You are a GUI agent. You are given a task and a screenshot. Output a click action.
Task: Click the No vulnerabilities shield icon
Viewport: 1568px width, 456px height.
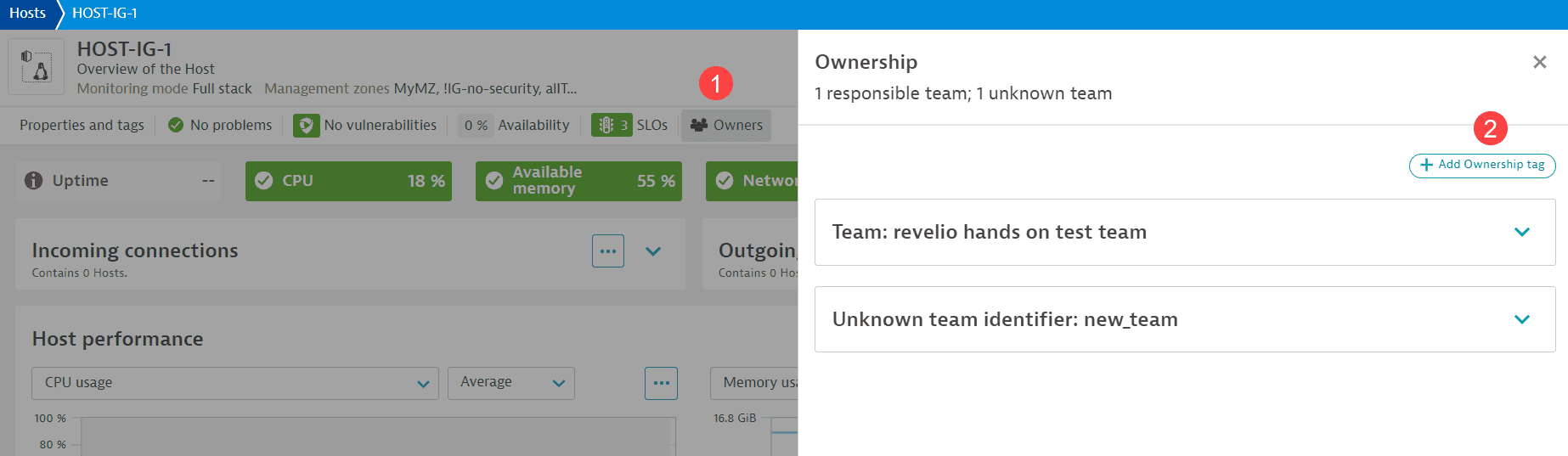pyautogui.click(x=306, y=125)
